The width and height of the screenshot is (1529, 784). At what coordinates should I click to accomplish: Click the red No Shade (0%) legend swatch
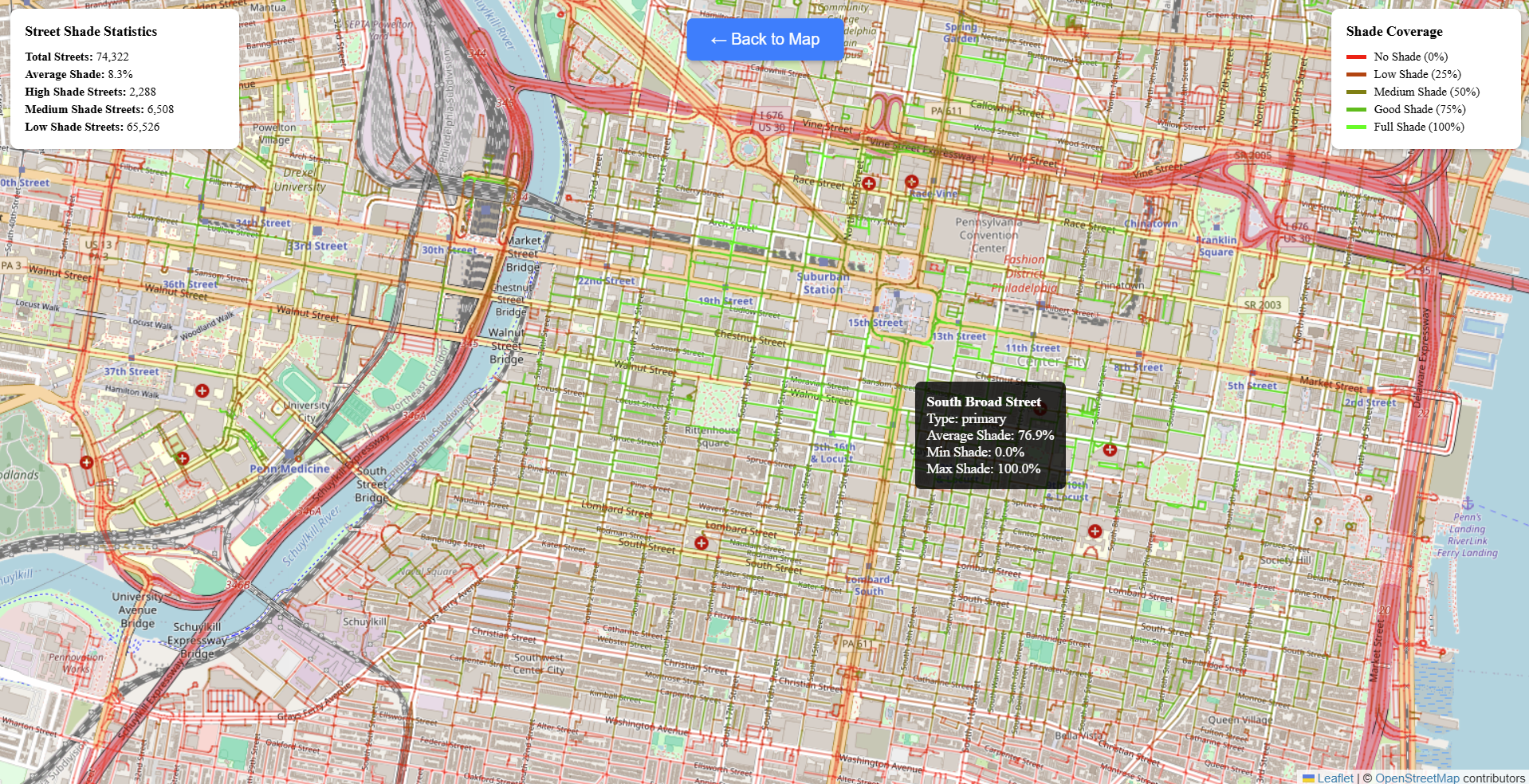[x=1356, y=57]
